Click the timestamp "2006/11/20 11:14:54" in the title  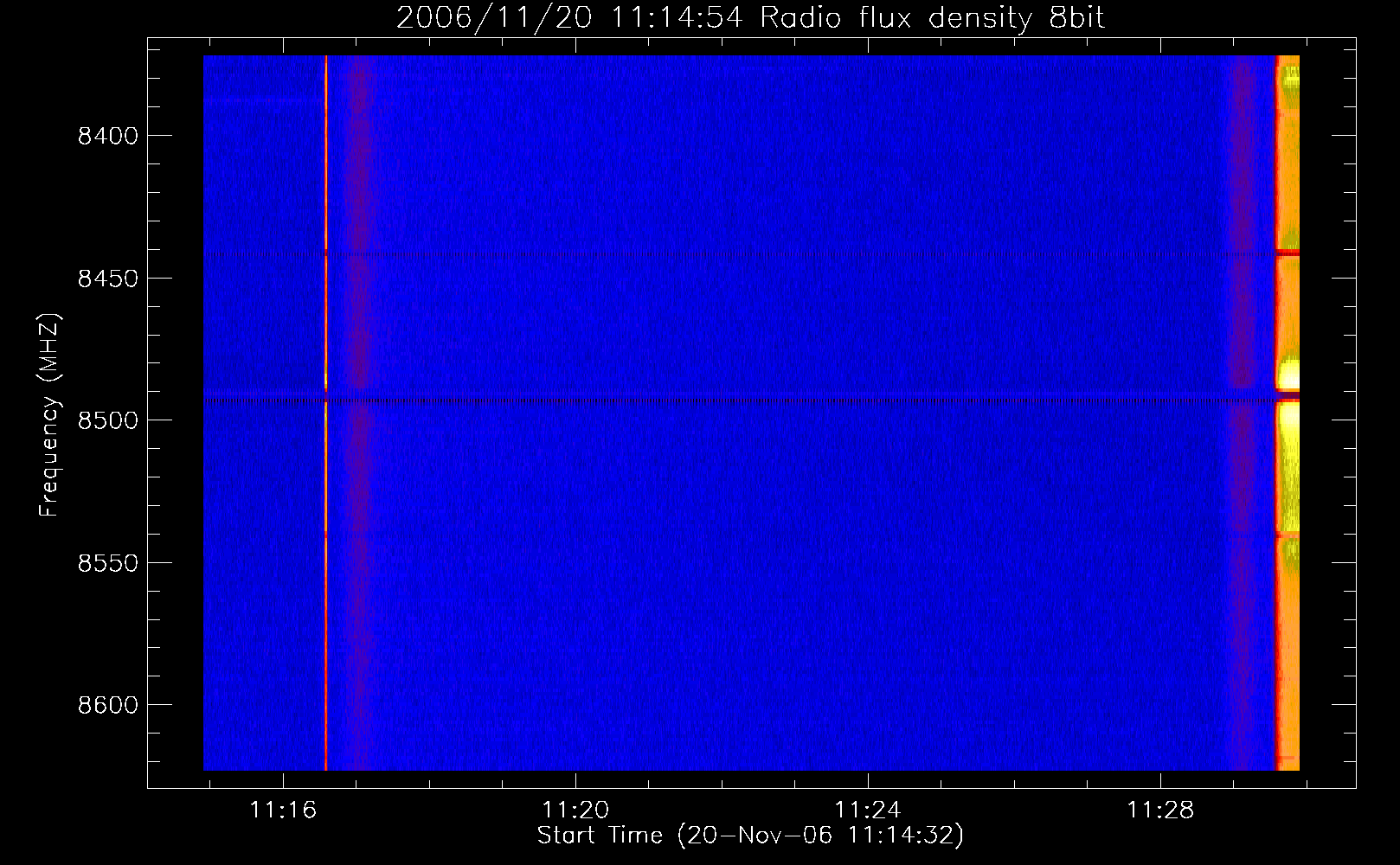click(x=569, y=18)
